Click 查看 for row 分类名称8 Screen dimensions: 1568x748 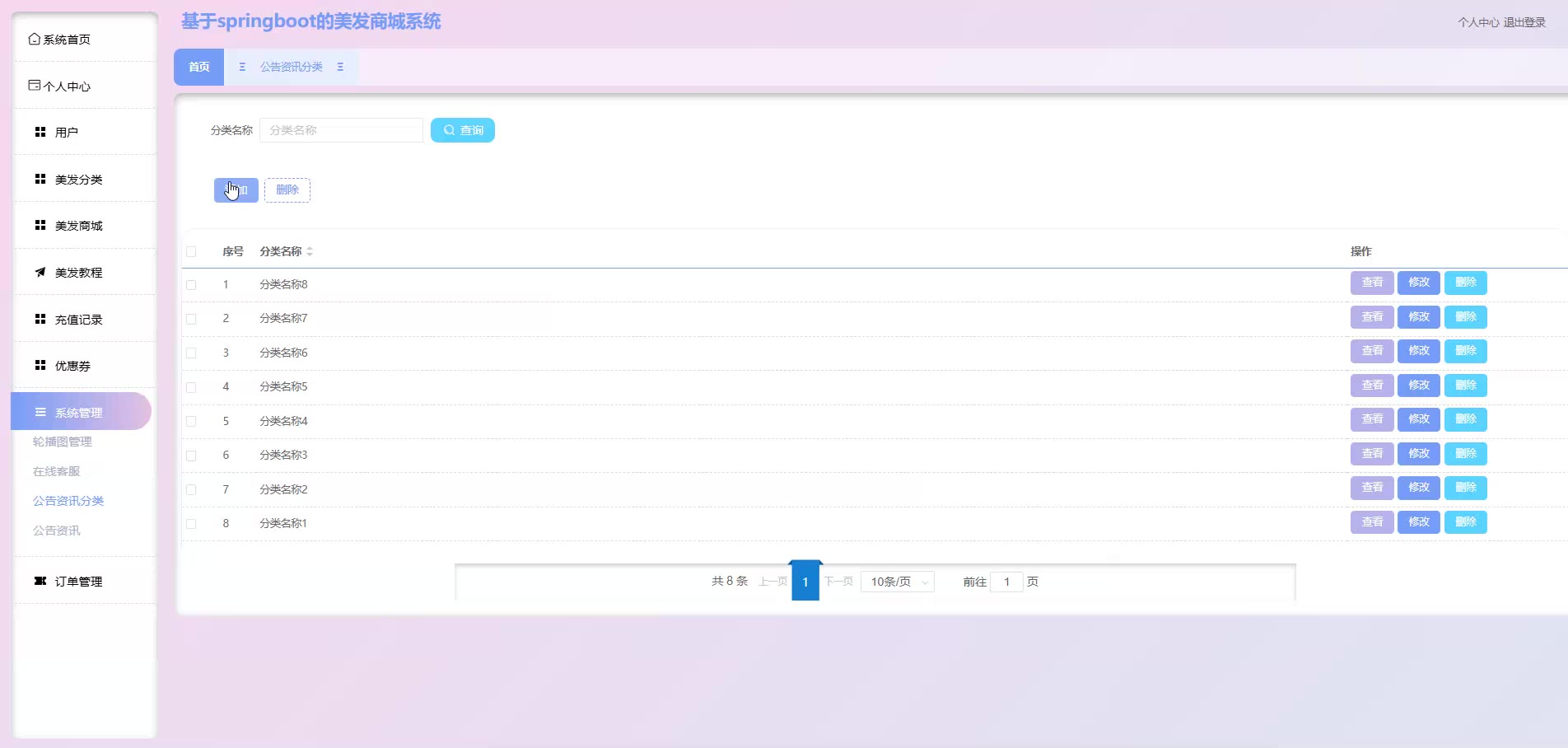[1372, 283]
